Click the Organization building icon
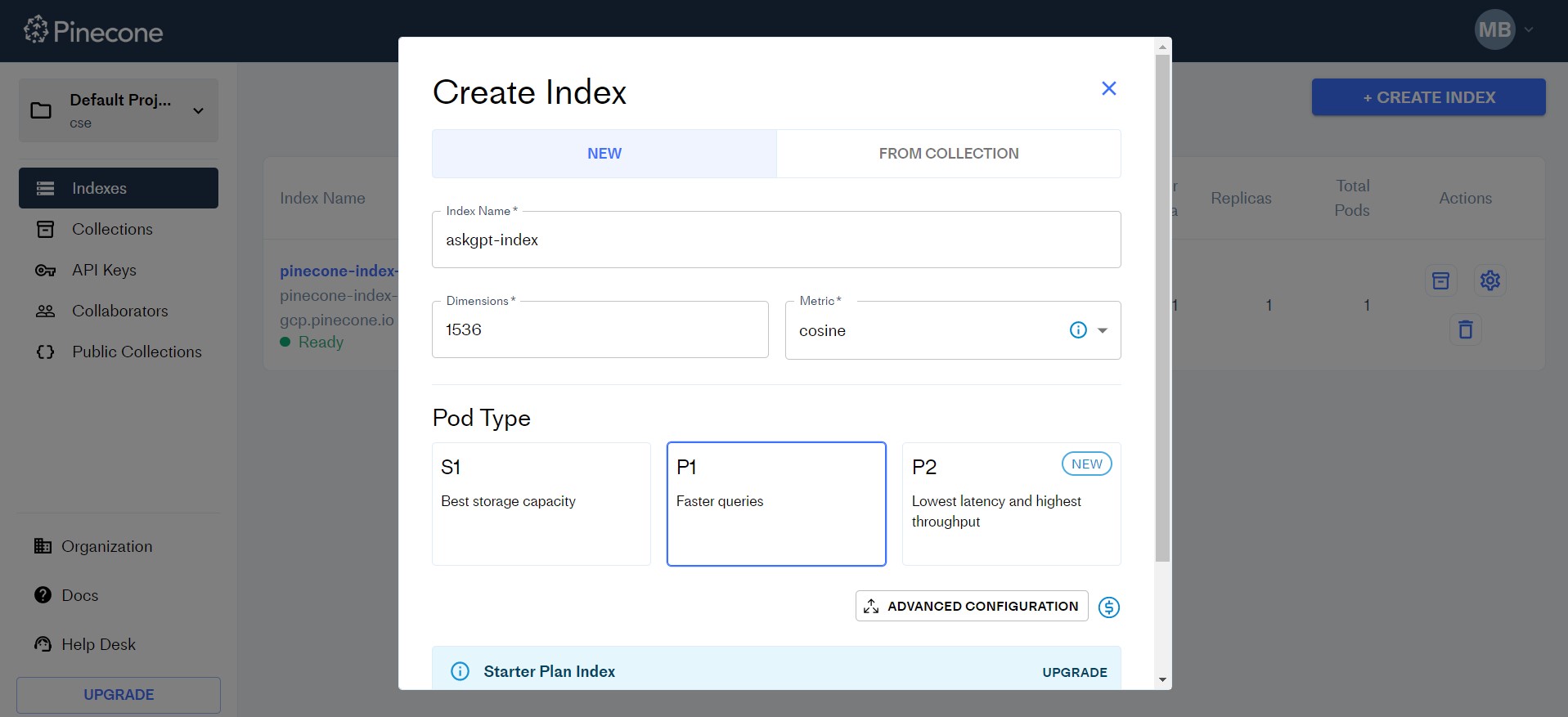The image size is (1568, 717). pyautogui.click(x=43, y=545)
